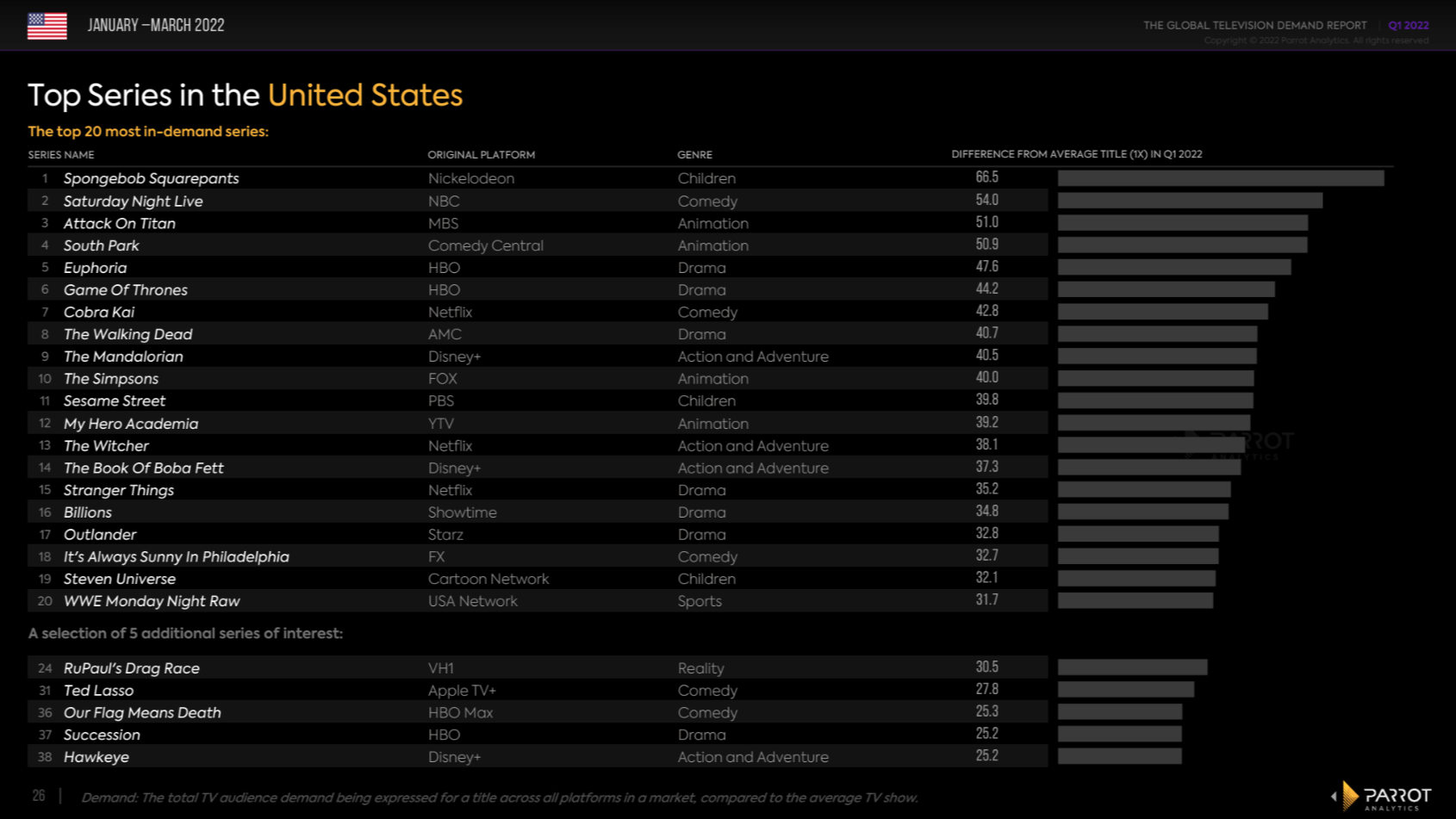The height and width of the screenshot is (819, 1456).
Task: Click the 'Q1 2022' label
Action: pyautogui.click(x=1408, y=25)
